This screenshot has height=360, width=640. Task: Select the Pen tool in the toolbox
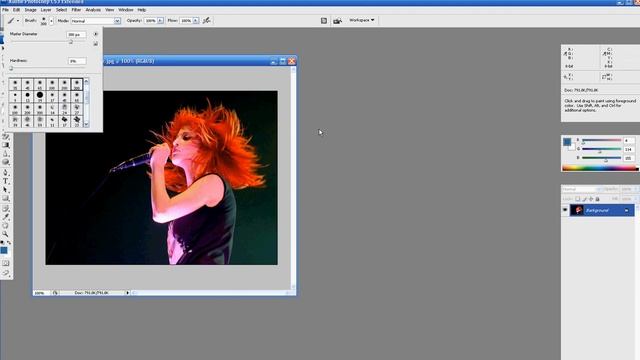(x=6, y=172)
